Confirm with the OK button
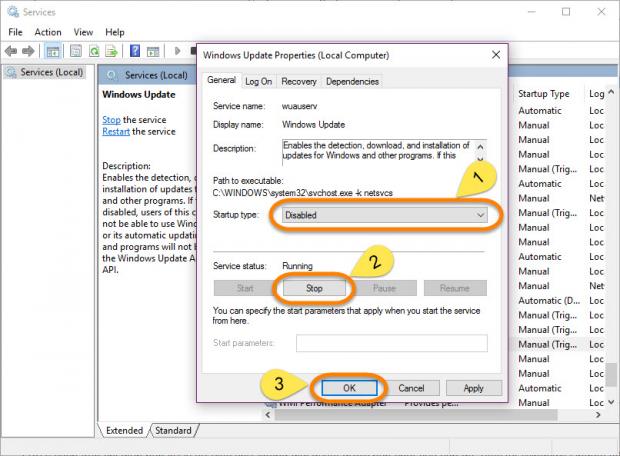Screen dimensions: 620x456 (349, 388)
